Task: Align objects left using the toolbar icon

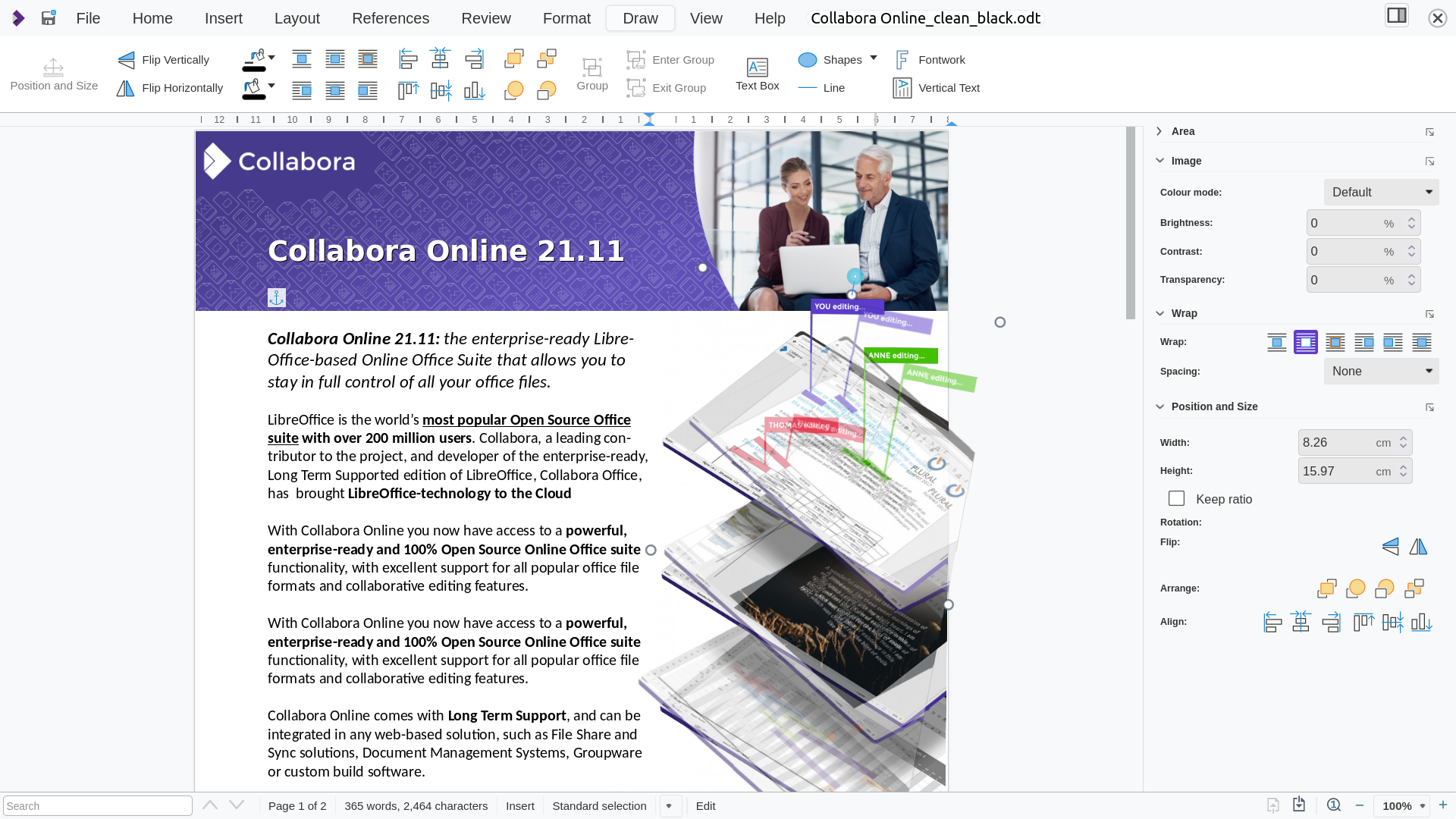Action: (408, 59)
